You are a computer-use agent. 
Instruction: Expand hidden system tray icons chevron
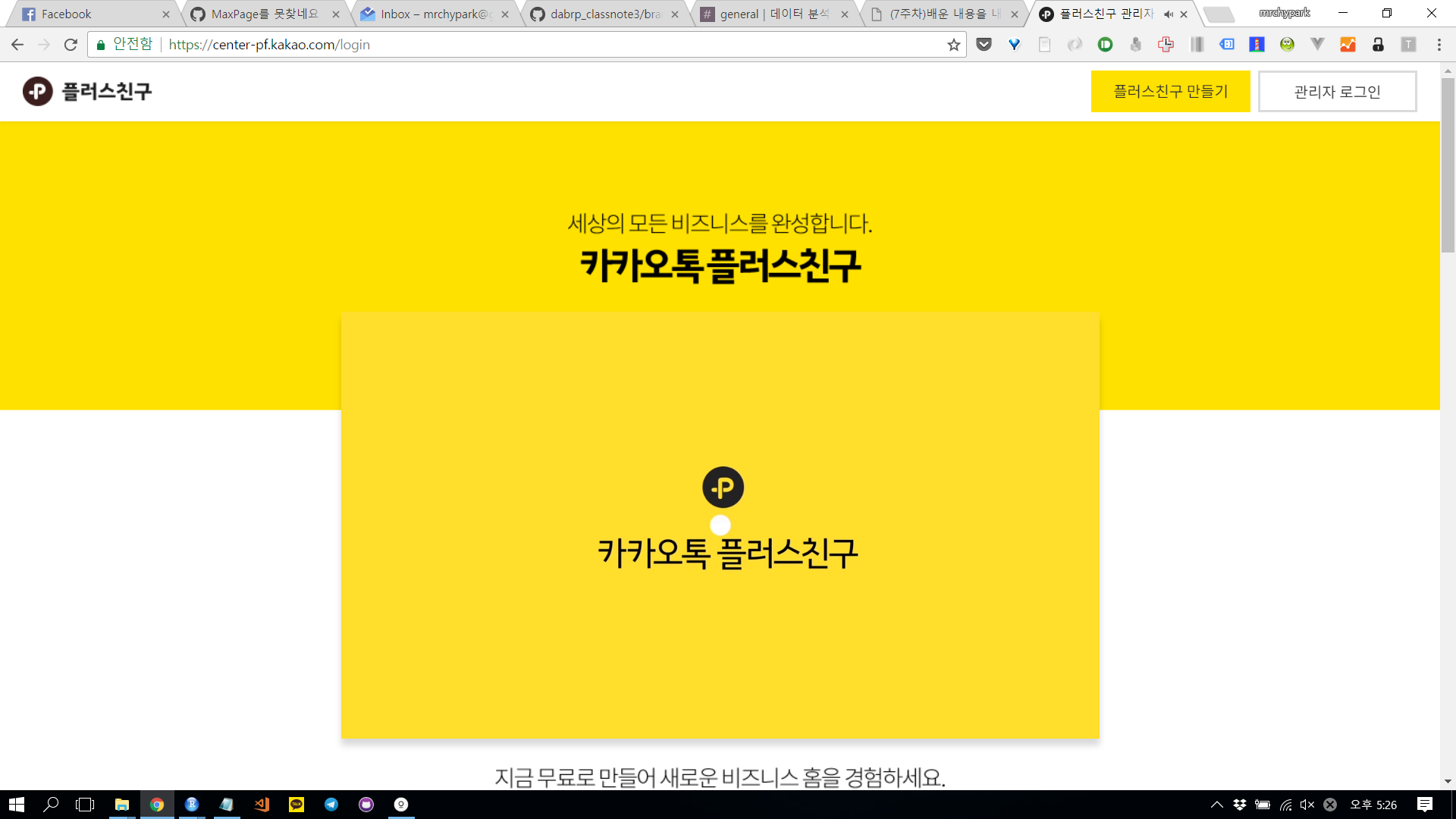coord(1216,805)
